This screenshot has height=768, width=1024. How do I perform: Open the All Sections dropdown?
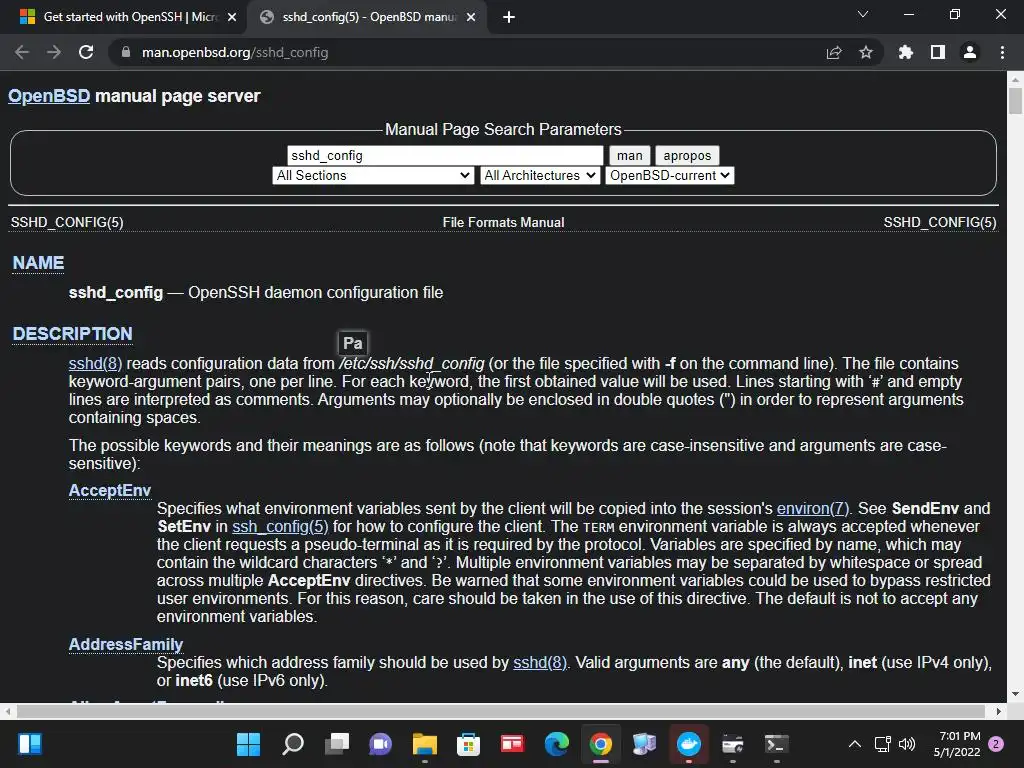373,176
